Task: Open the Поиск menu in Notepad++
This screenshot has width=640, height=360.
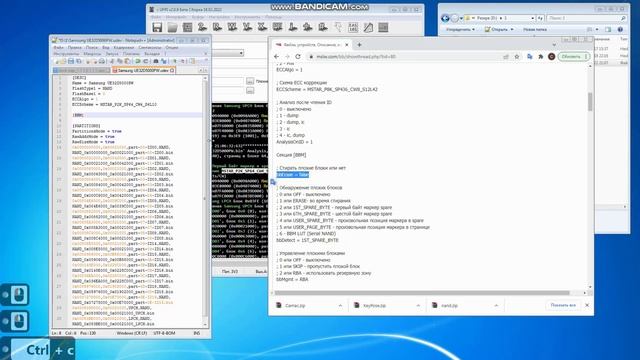Action: 91,48
